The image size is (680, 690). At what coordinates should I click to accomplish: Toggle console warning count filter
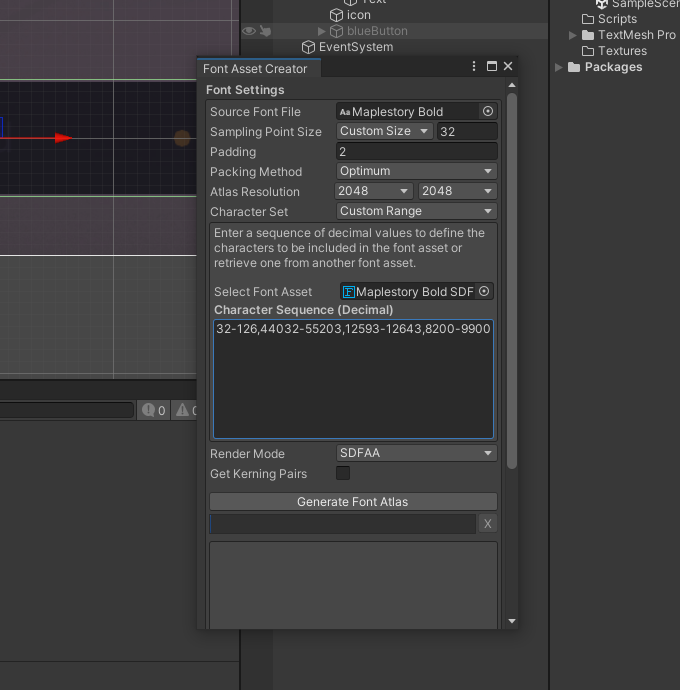click(184, 410)
